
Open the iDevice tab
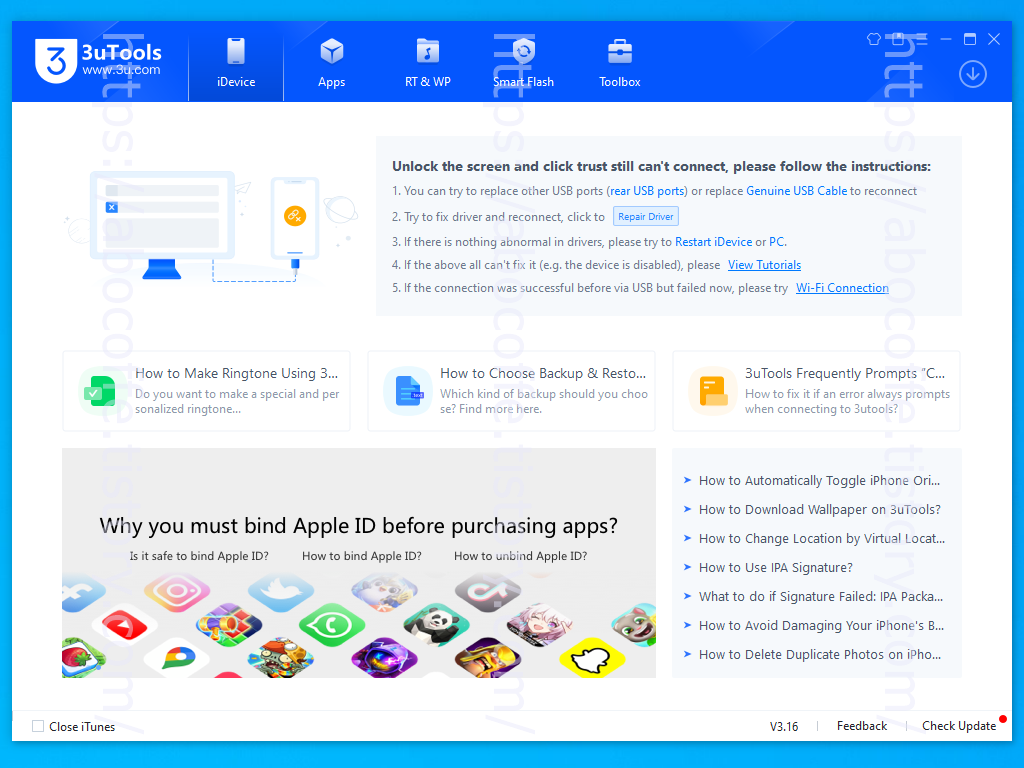click(x=236, y=63)
